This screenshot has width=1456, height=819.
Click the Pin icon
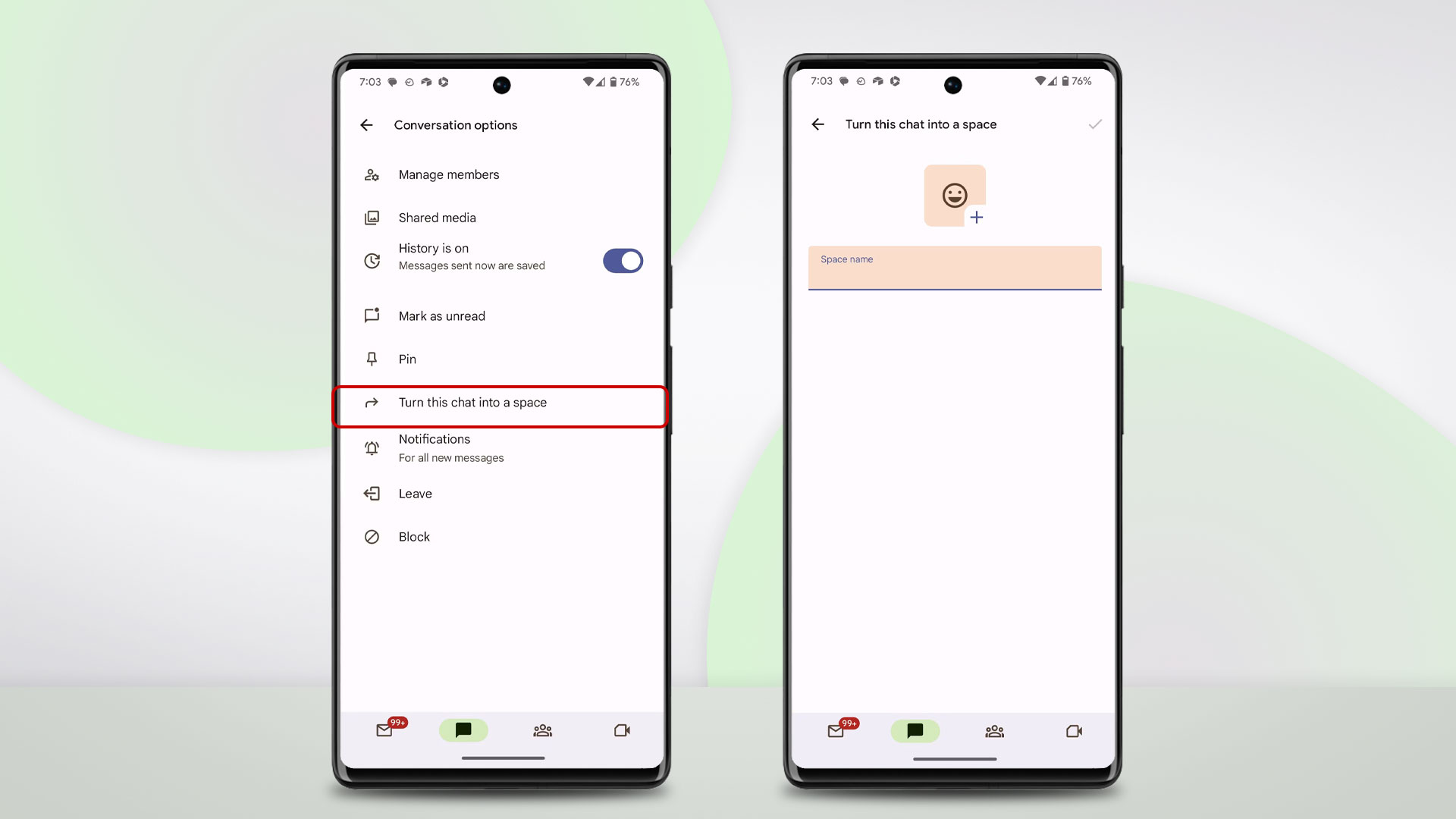coord(371,358)
